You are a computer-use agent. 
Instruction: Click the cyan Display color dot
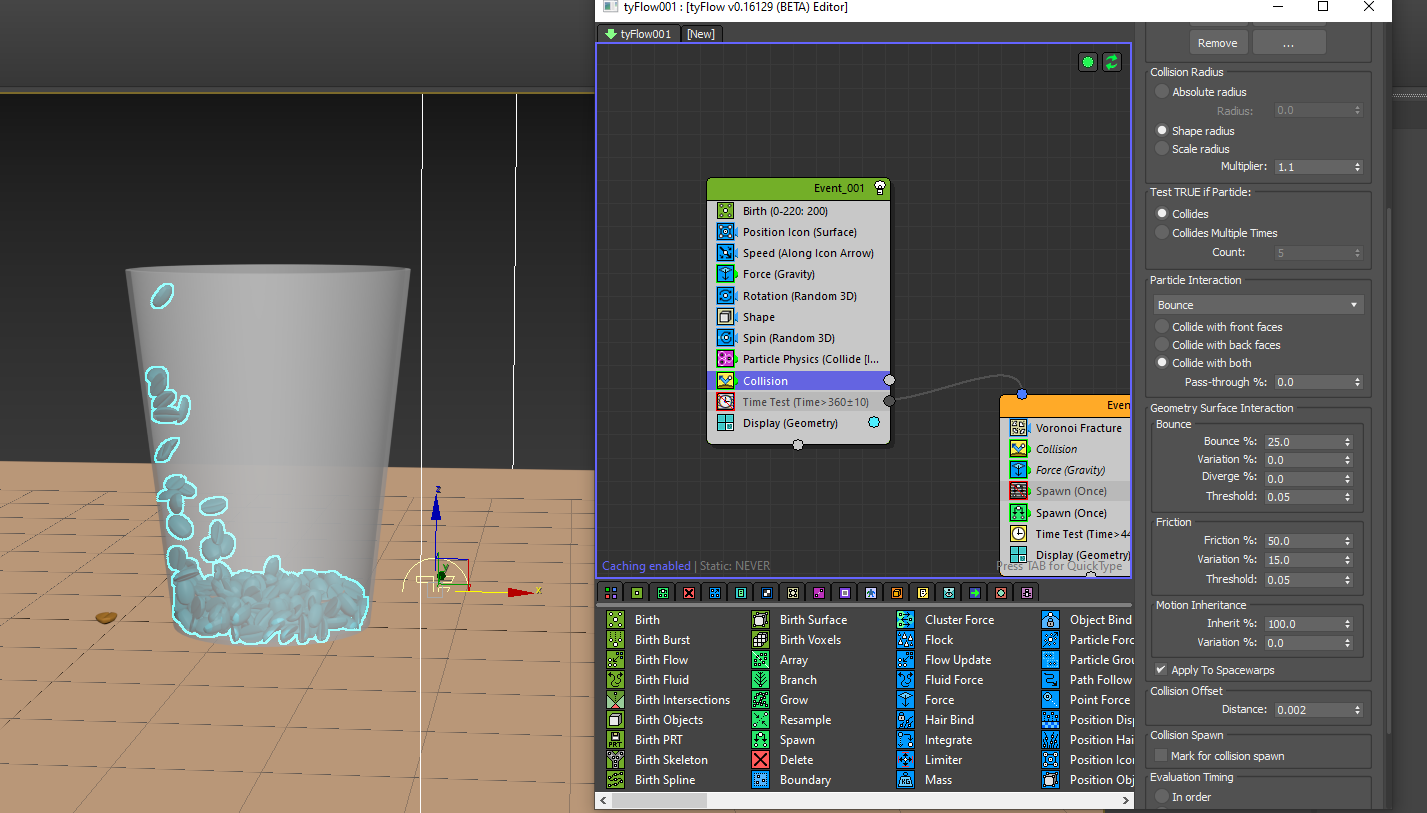(x=874, y=423)
